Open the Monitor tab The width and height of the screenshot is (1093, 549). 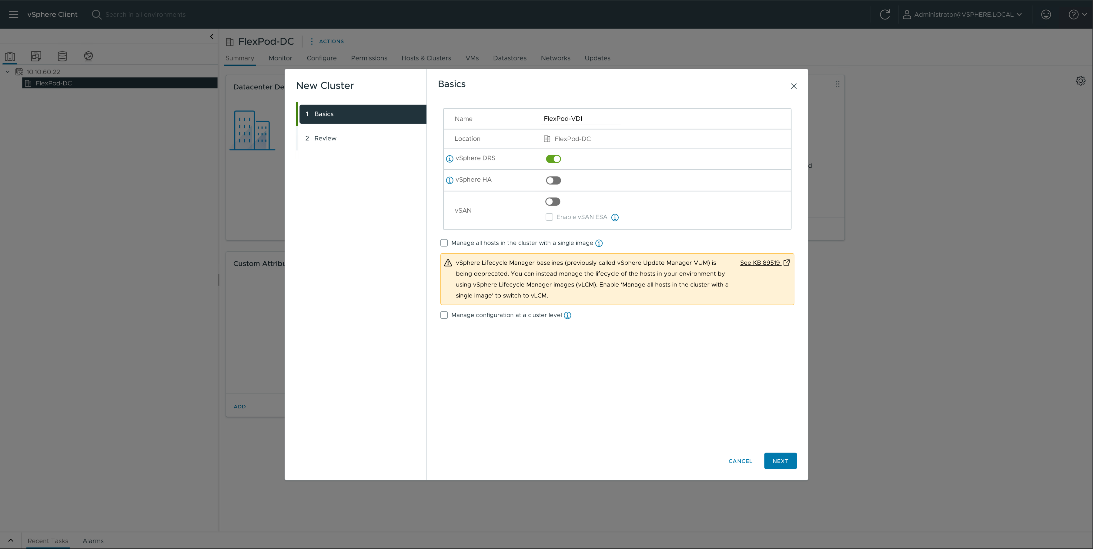[280, 58]
